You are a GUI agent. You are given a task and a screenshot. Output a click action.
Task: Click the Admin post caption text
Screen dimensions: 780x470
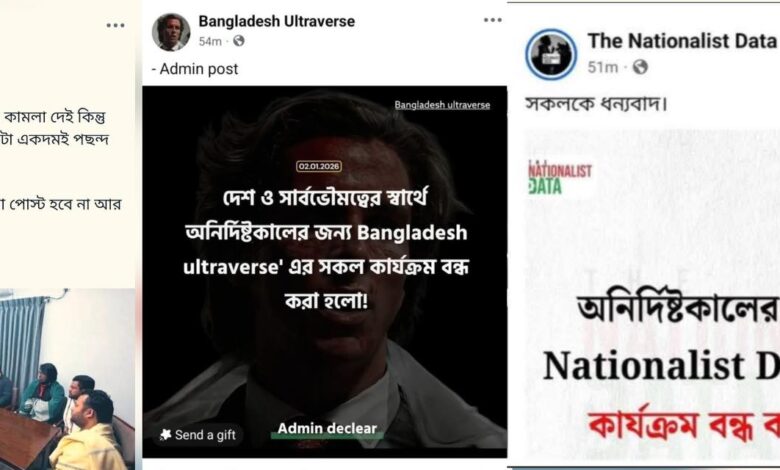(195, 69)
